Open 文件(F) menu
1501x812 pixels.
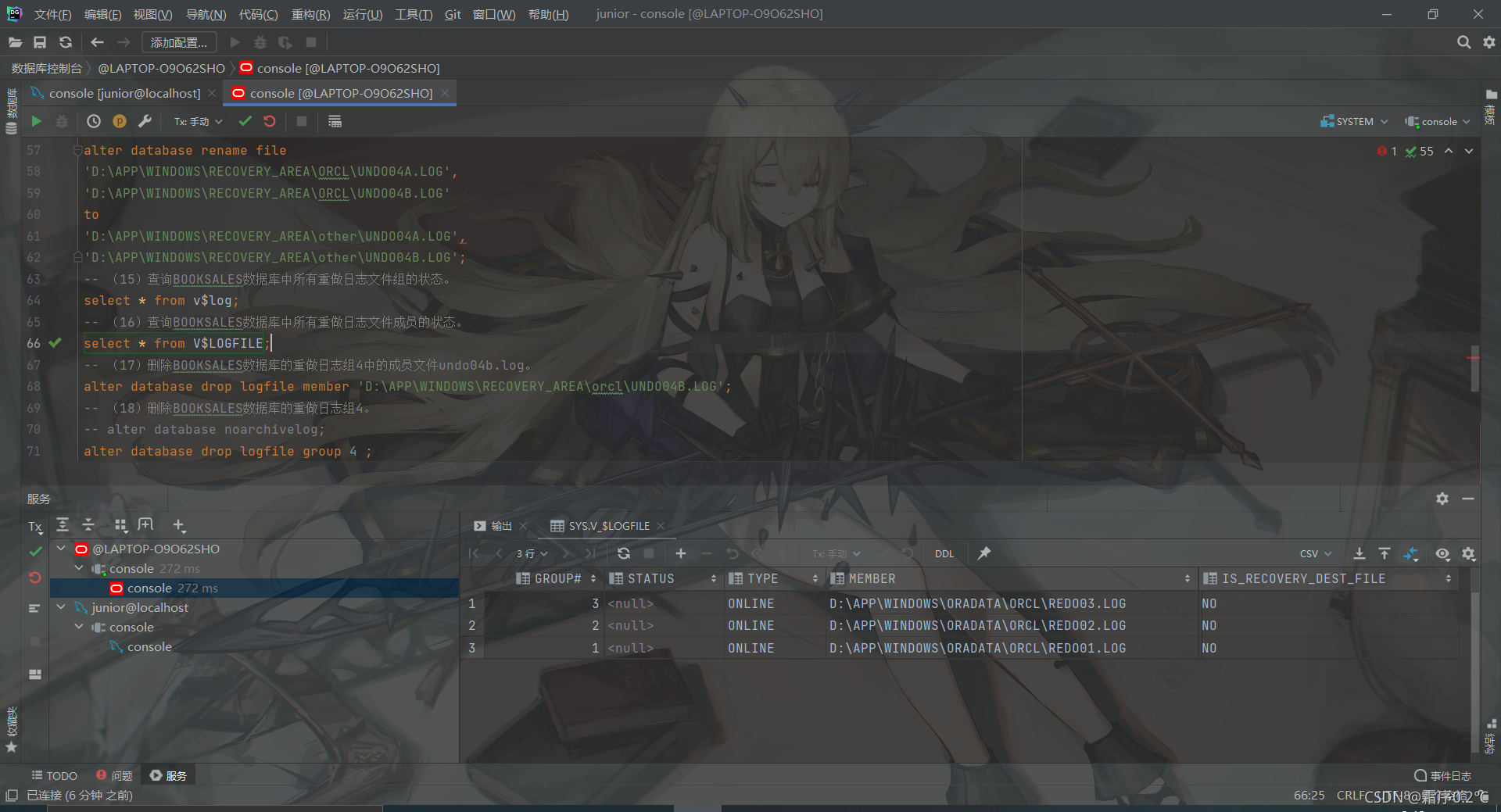pos(53,14)
